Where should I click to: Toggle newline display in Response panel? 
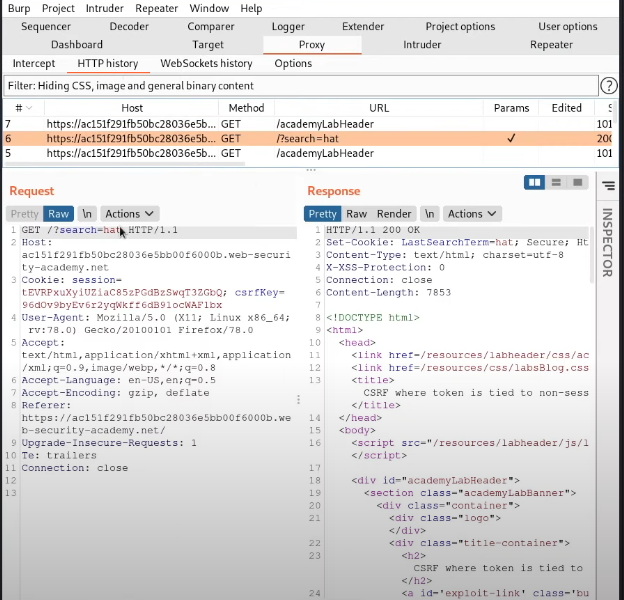tap(429, 214)
